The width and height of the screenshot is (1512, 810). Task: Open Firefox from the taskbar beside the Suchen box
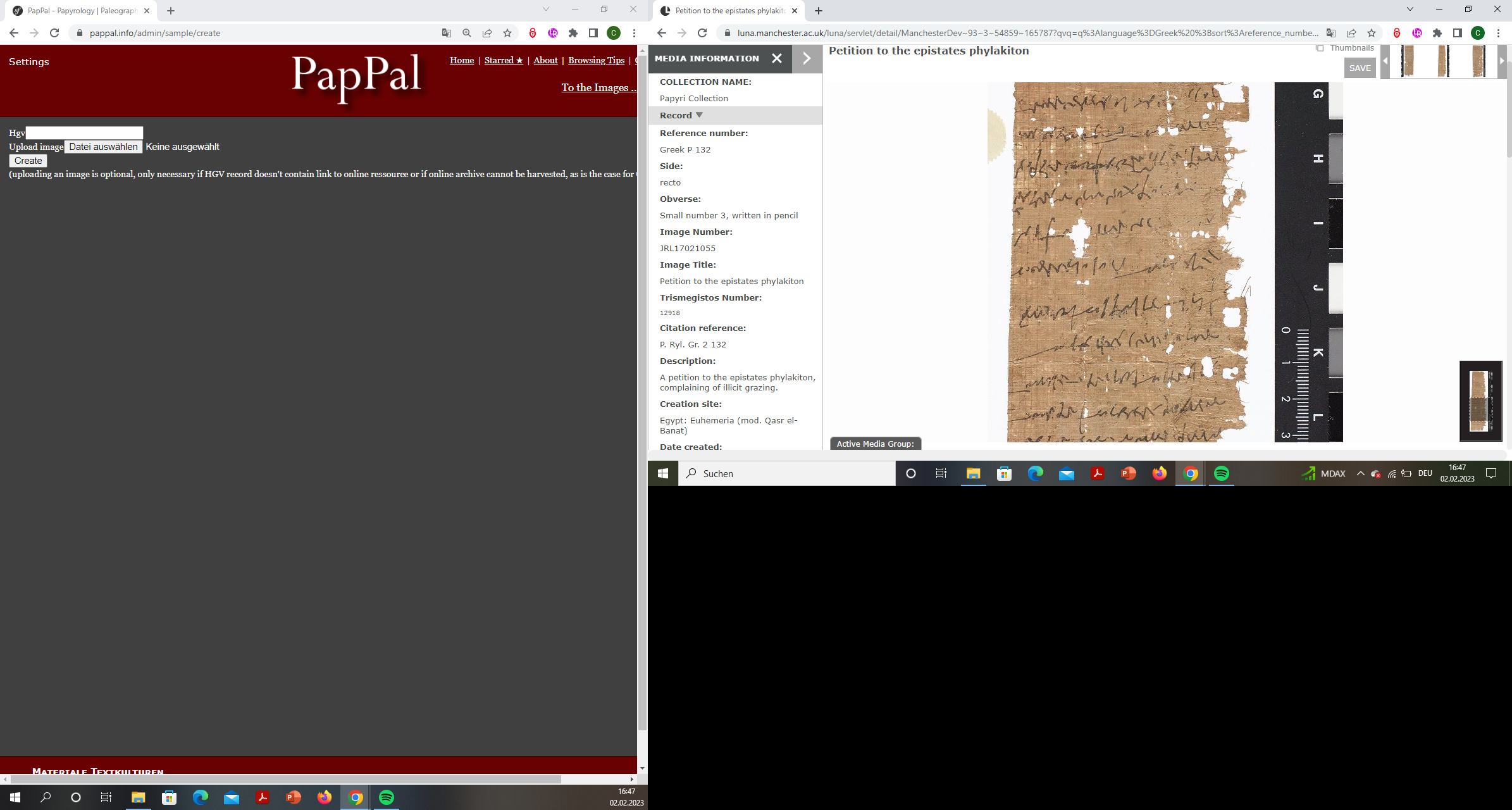pos(1159,473)
